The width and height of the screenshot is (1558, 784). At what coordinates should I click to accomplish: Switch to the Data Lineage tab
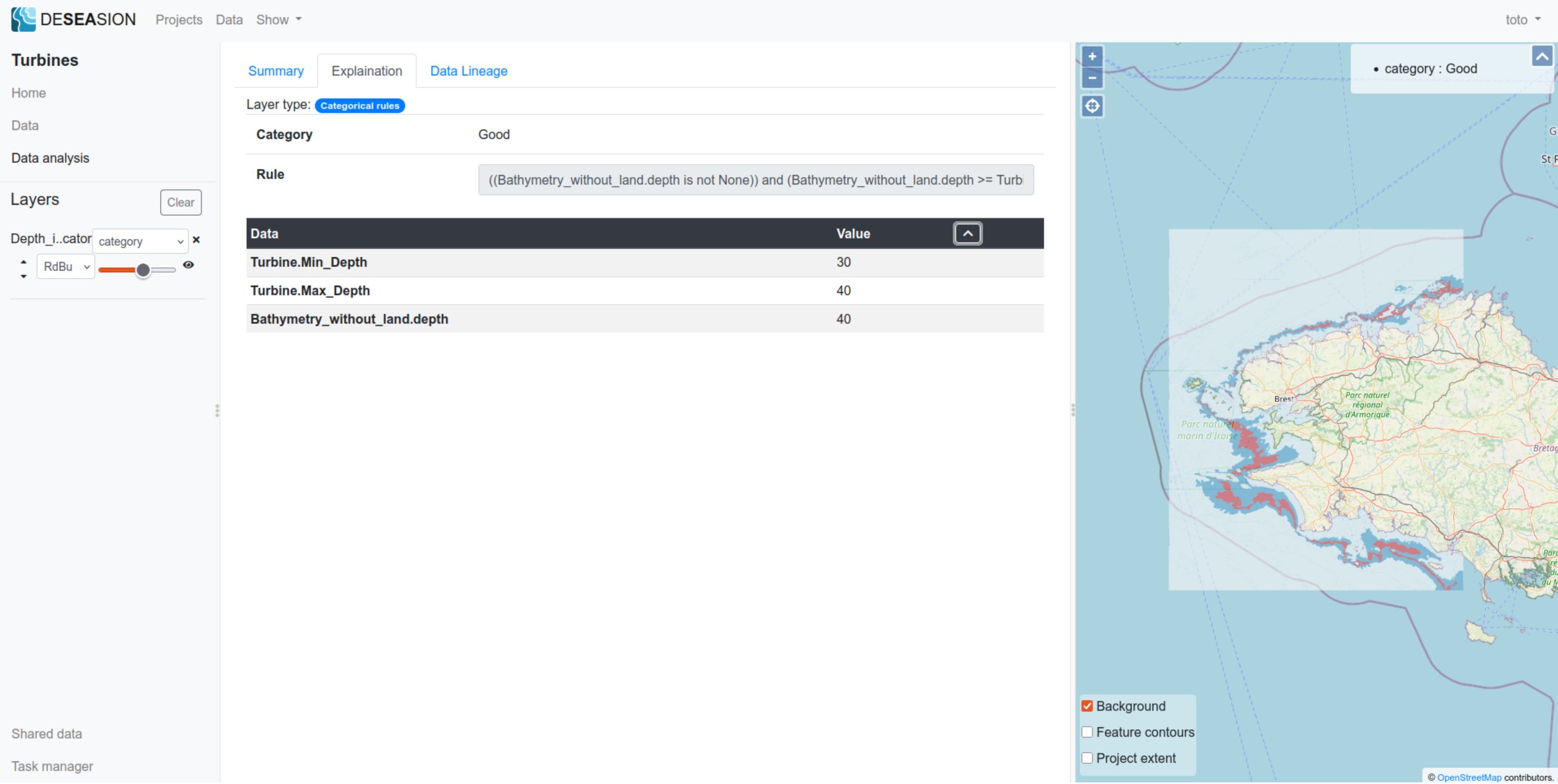click(x=468, y=72)
